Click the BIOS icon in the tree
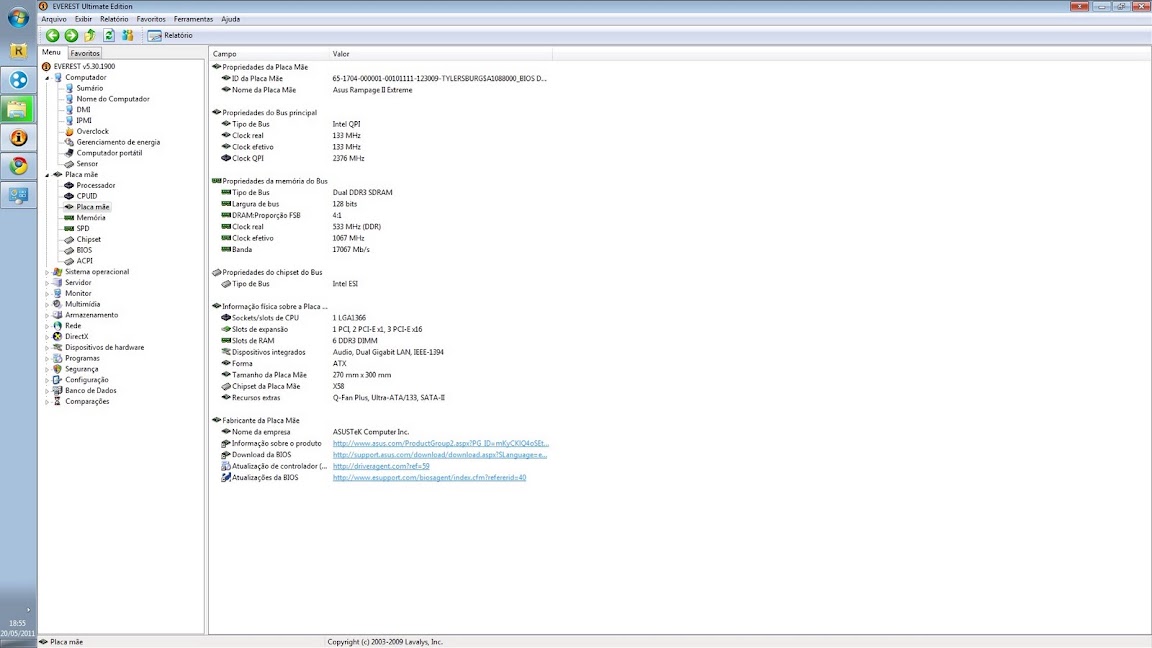 (69, 250)
